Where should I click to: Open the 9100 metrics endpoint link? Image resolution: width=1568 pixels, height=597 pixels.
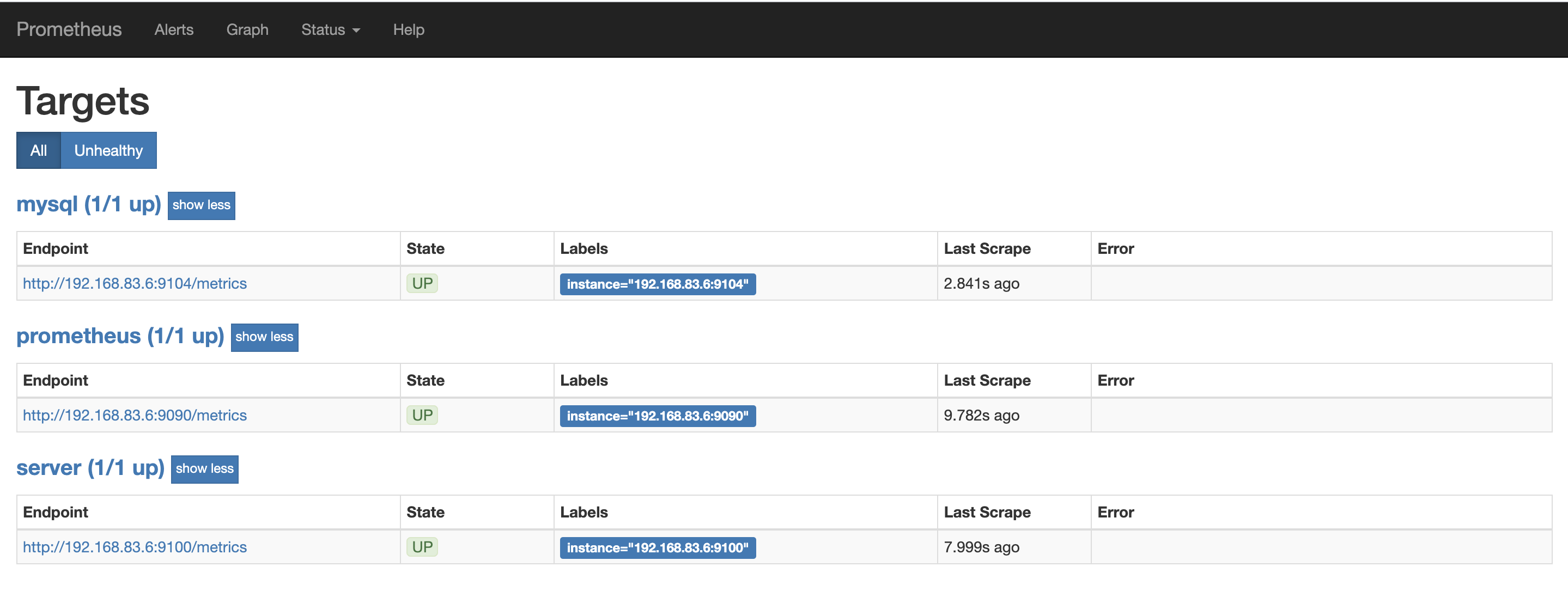tap(135, 547)
